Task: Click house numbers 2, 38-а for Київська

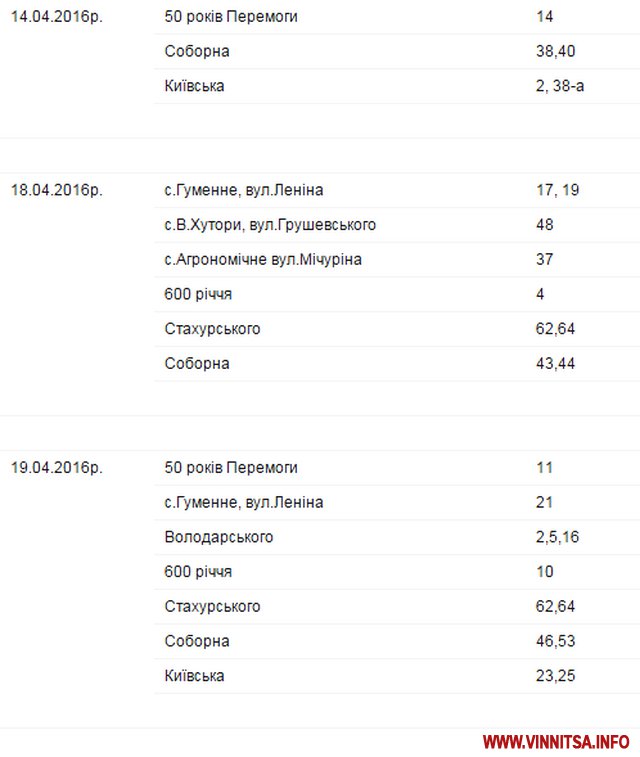Action: coord(560,86)
